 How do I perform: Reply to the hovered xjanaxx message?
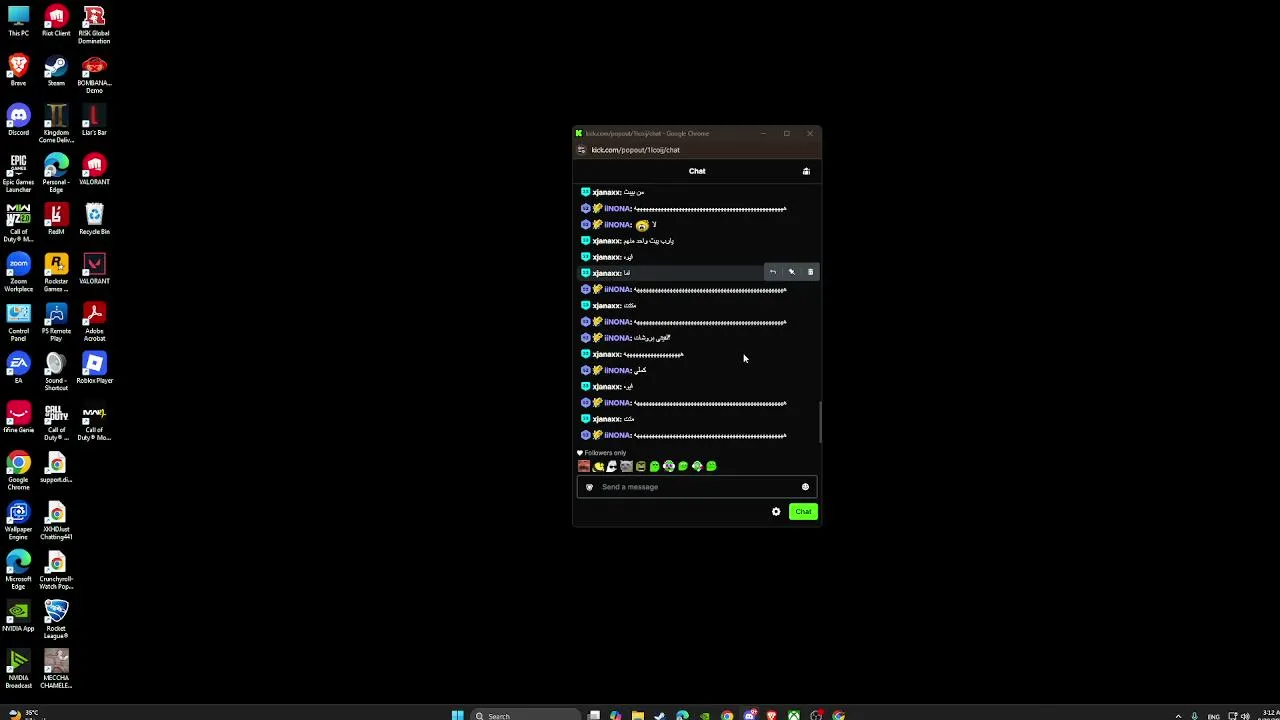pos(772,272)
